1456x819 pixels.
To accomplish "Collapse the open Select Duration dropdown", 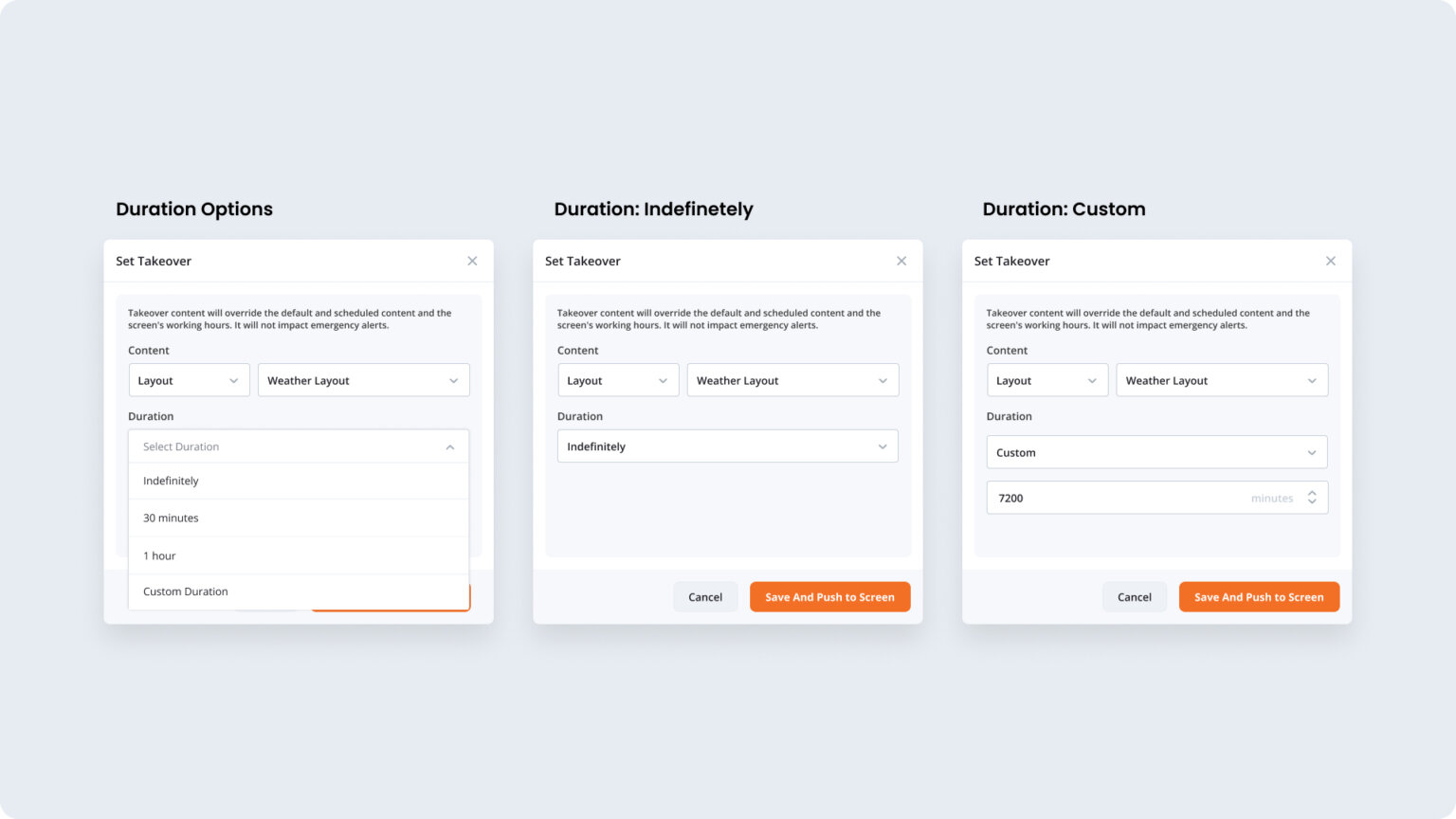I will point(449,446).
